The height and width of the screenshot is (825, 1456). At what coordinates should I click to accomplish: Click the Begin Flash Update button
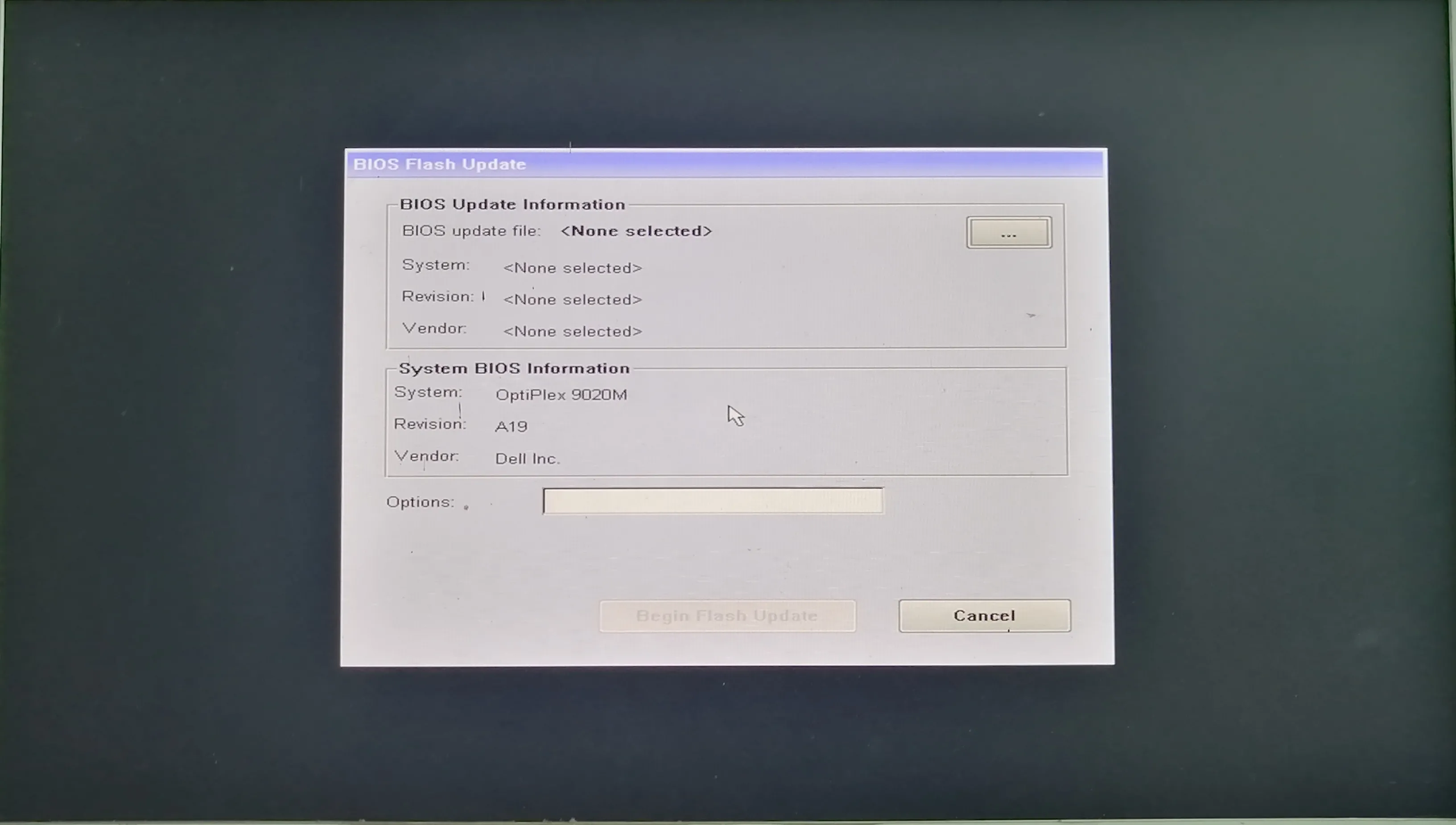(727, 616)
